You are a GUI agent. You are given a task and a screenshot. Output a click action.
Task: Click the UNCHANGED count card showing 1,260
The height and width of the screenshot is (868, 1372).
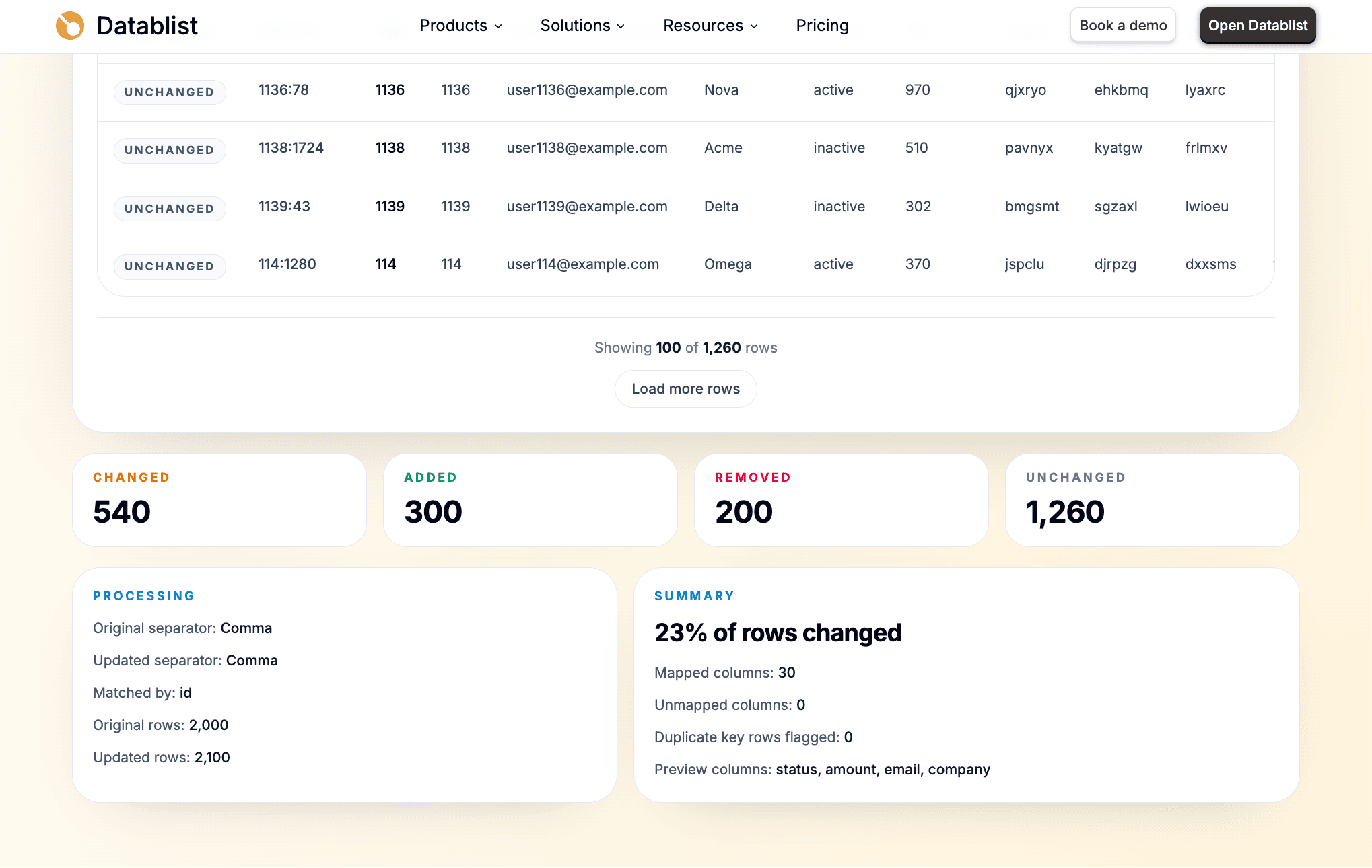coord(1153,500)
